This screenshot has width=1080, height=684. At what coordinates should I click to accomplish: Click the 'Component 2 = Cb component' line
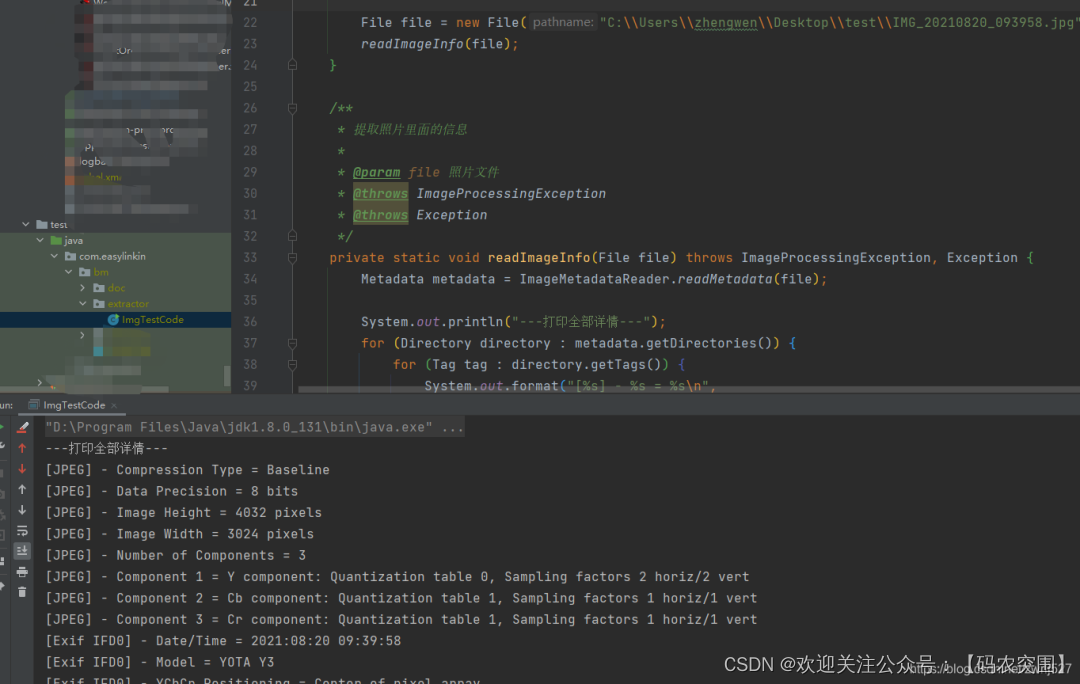[x=402, y=598]
